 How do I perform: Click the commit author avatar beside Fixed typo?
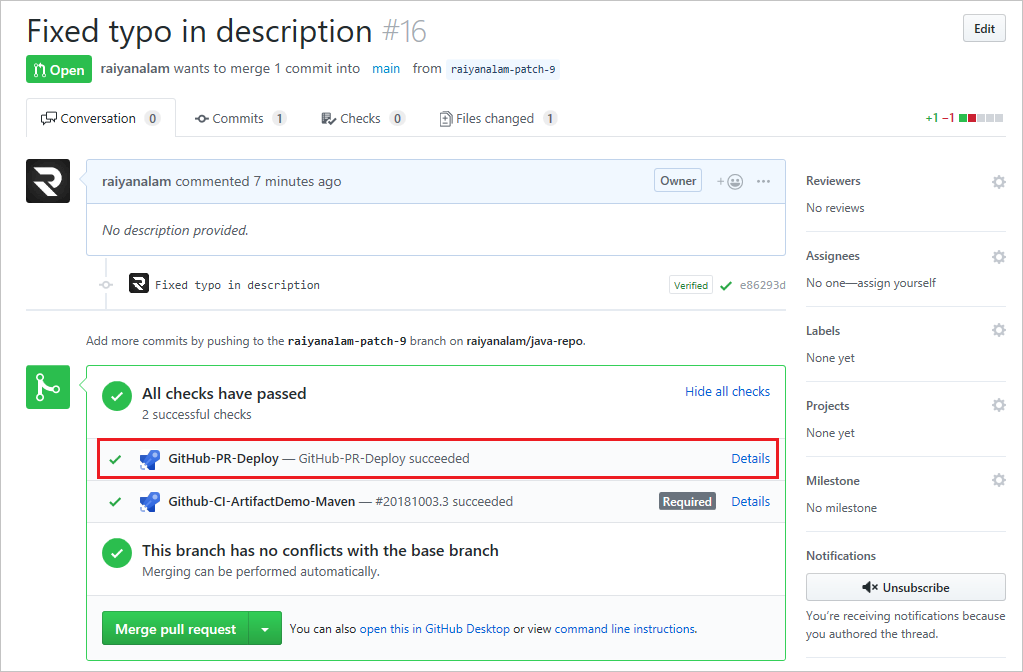139,284
